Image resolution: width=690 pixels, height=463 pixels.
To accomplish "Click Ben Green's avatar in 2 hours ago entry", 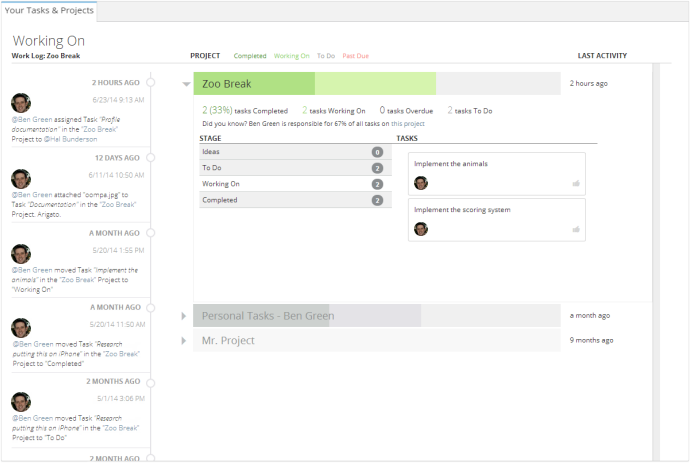I will (21, 103).
